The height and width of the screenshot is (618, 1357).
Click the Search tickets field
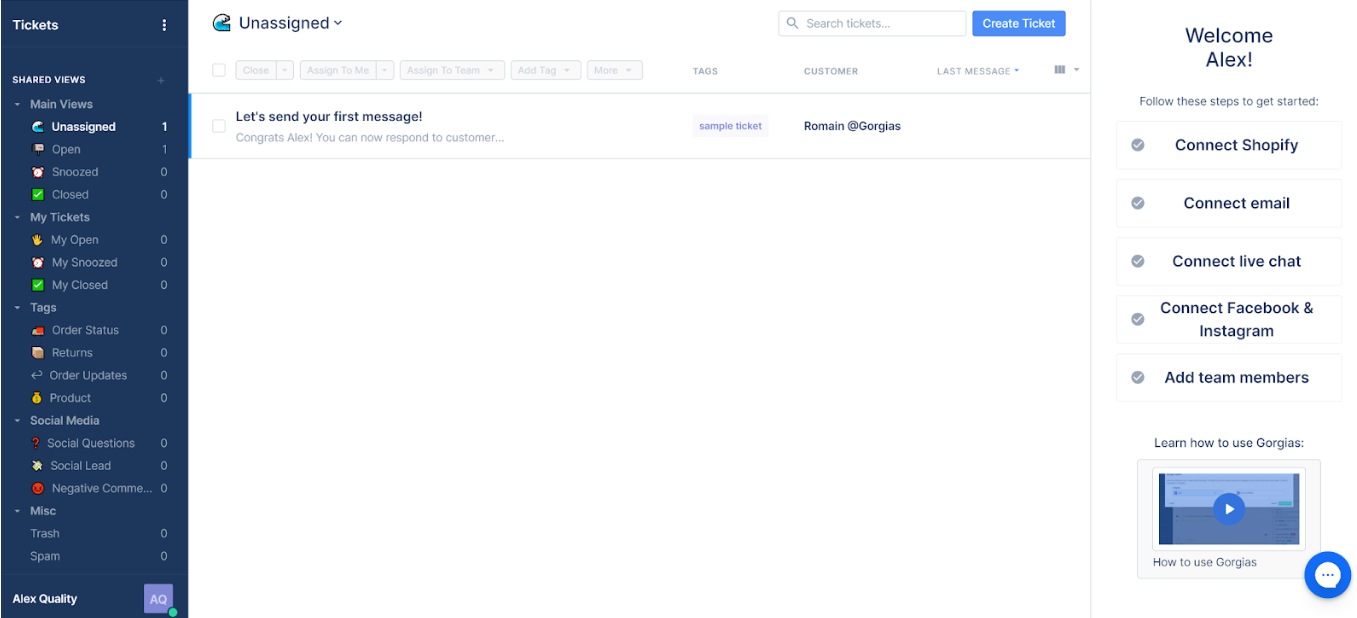880,24
